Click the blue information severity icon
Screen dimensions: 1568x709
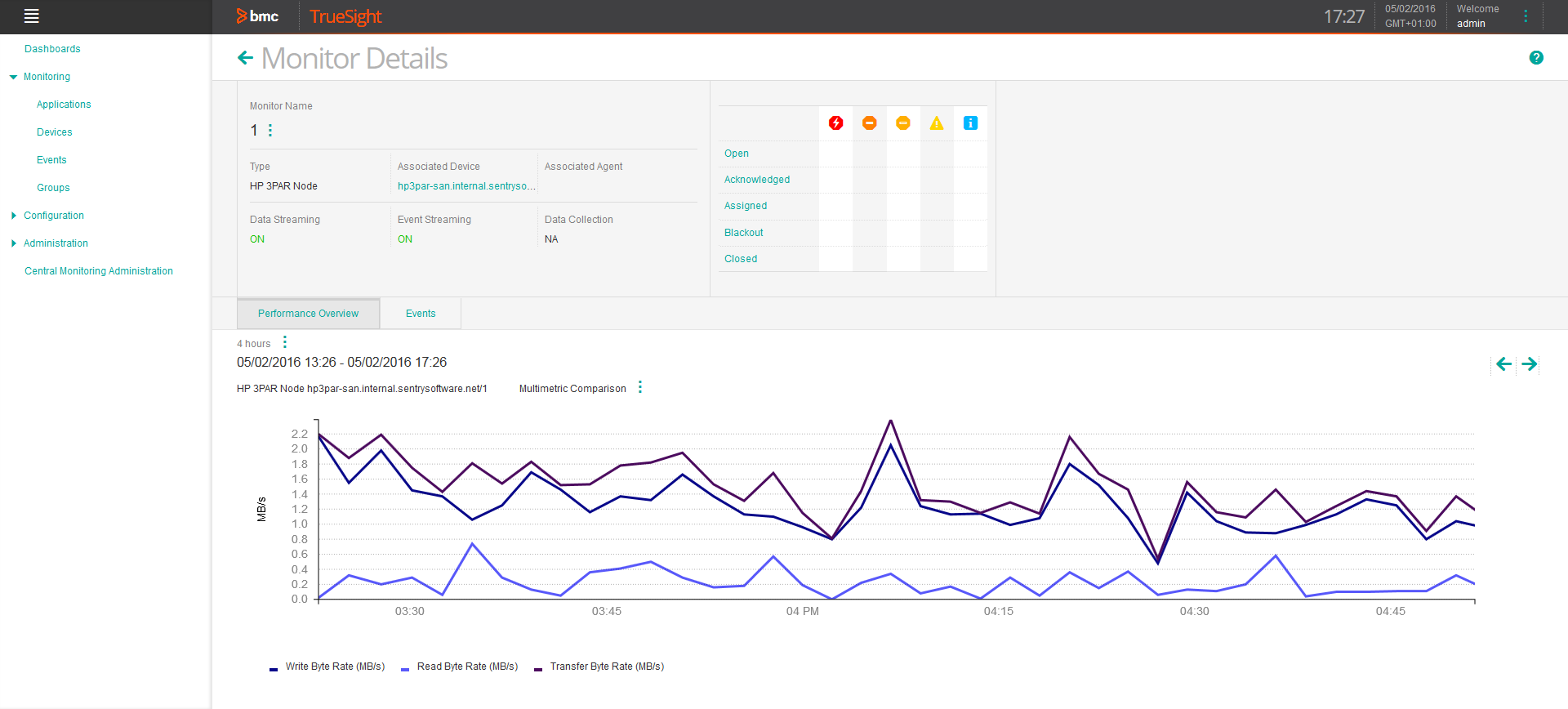(x=970, y=123)
